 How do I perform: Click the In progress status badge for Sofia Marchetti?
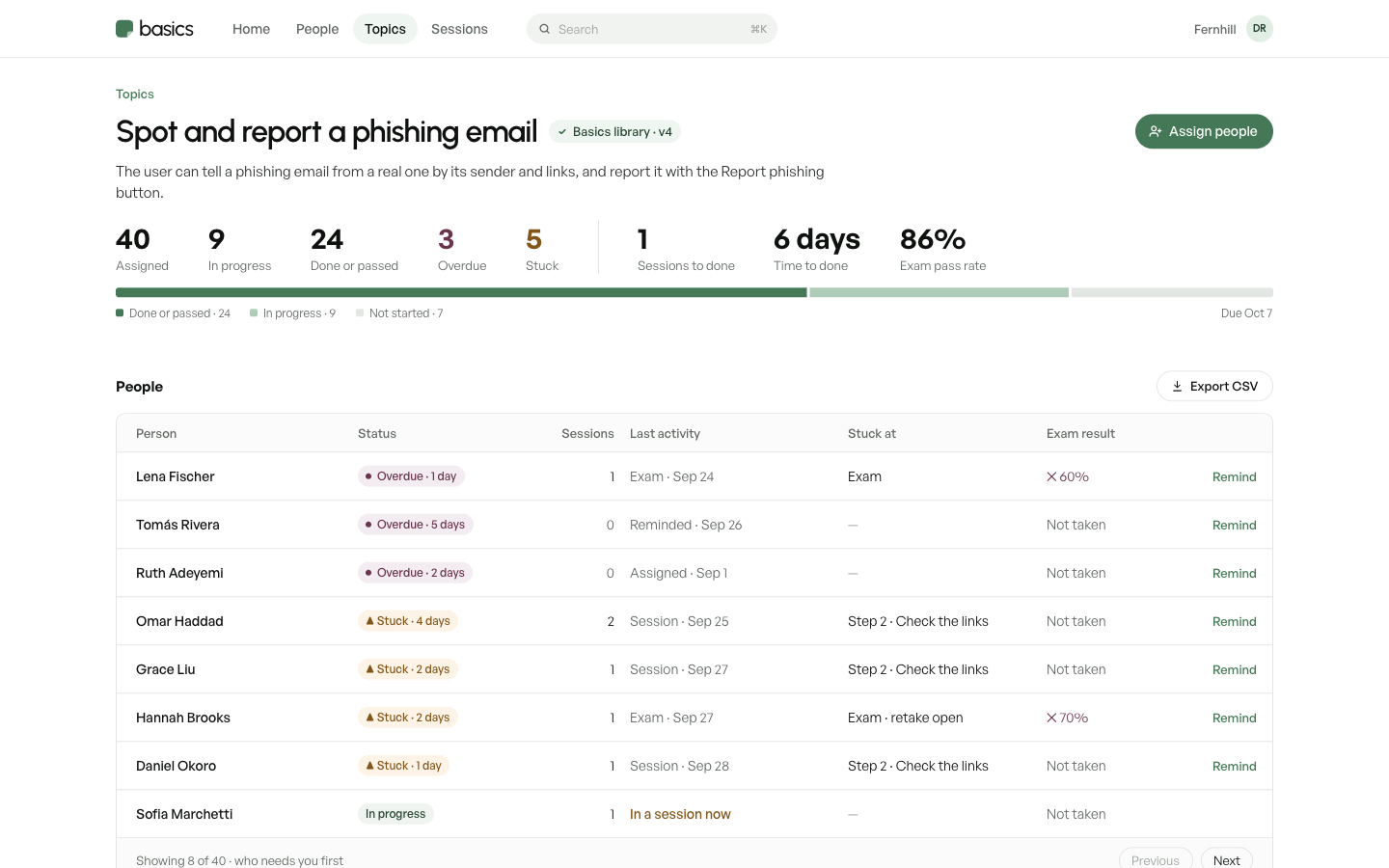click(x=395, y=814)
